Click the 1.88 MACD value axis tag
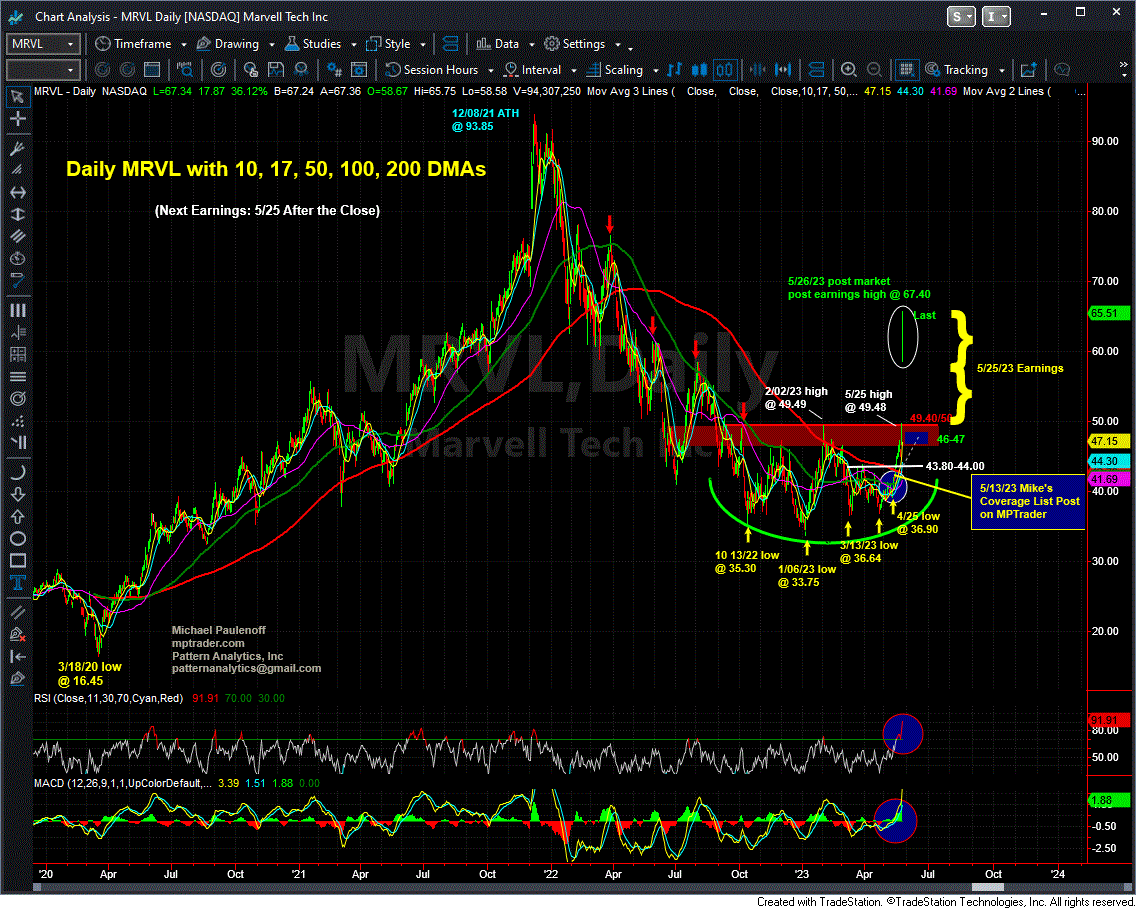The image size is (1136, 908). pyautogui.click(x=1108, y=800)
